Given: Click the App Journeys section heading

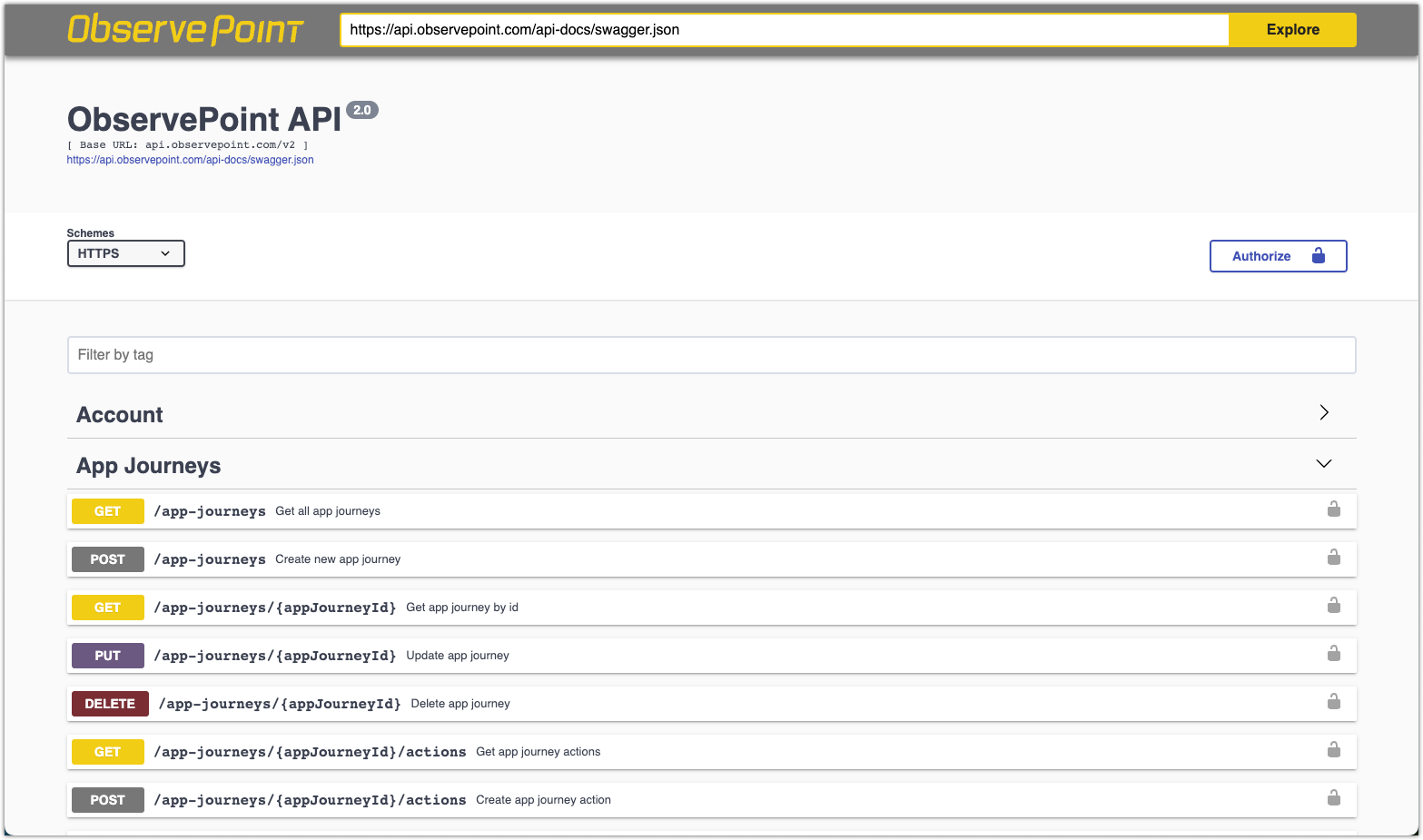Looking at the screenshot, I should (149, 466).
